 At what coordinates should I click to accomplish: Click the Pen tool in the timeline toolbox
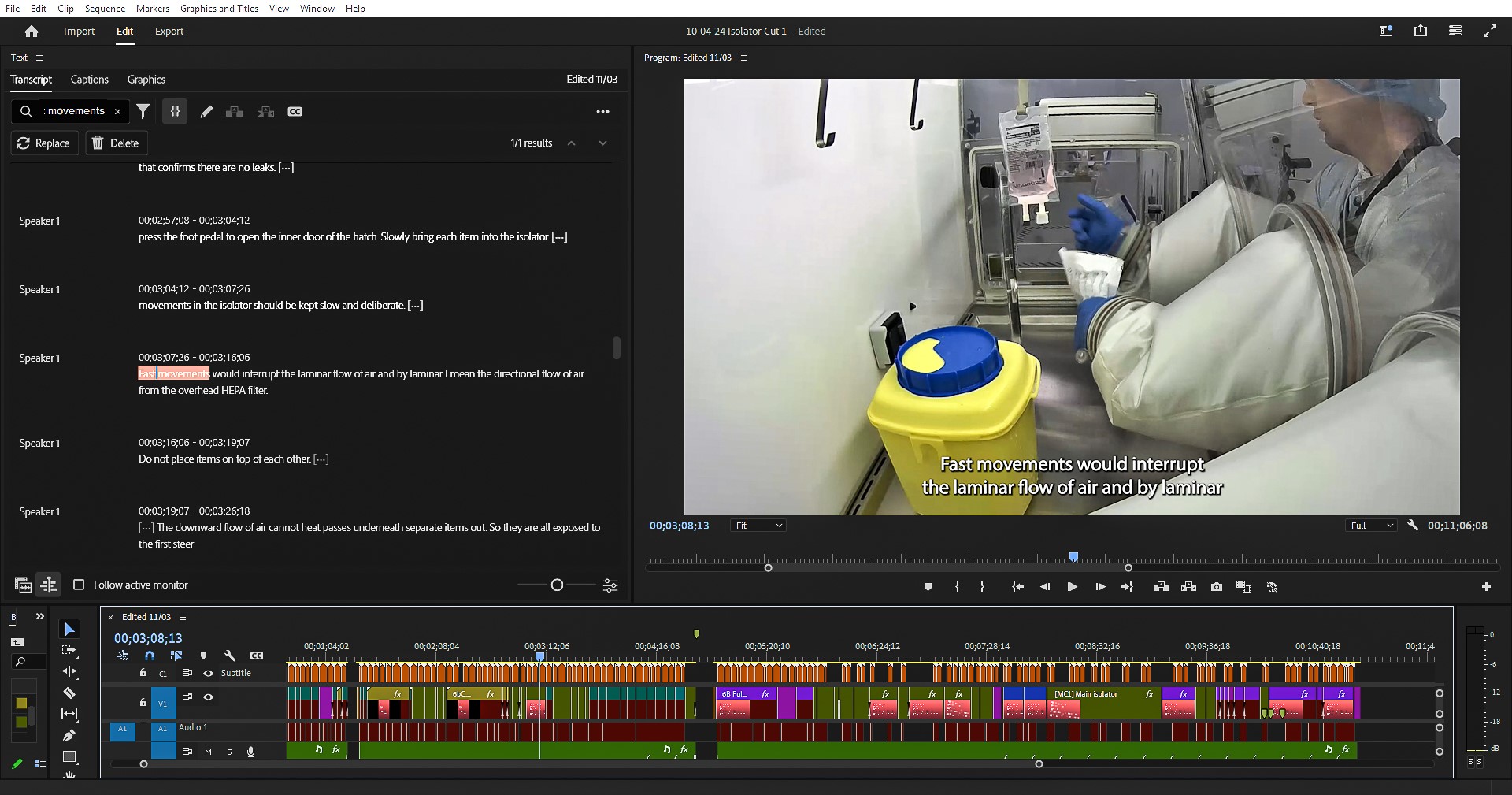click(x=69, y=735)
